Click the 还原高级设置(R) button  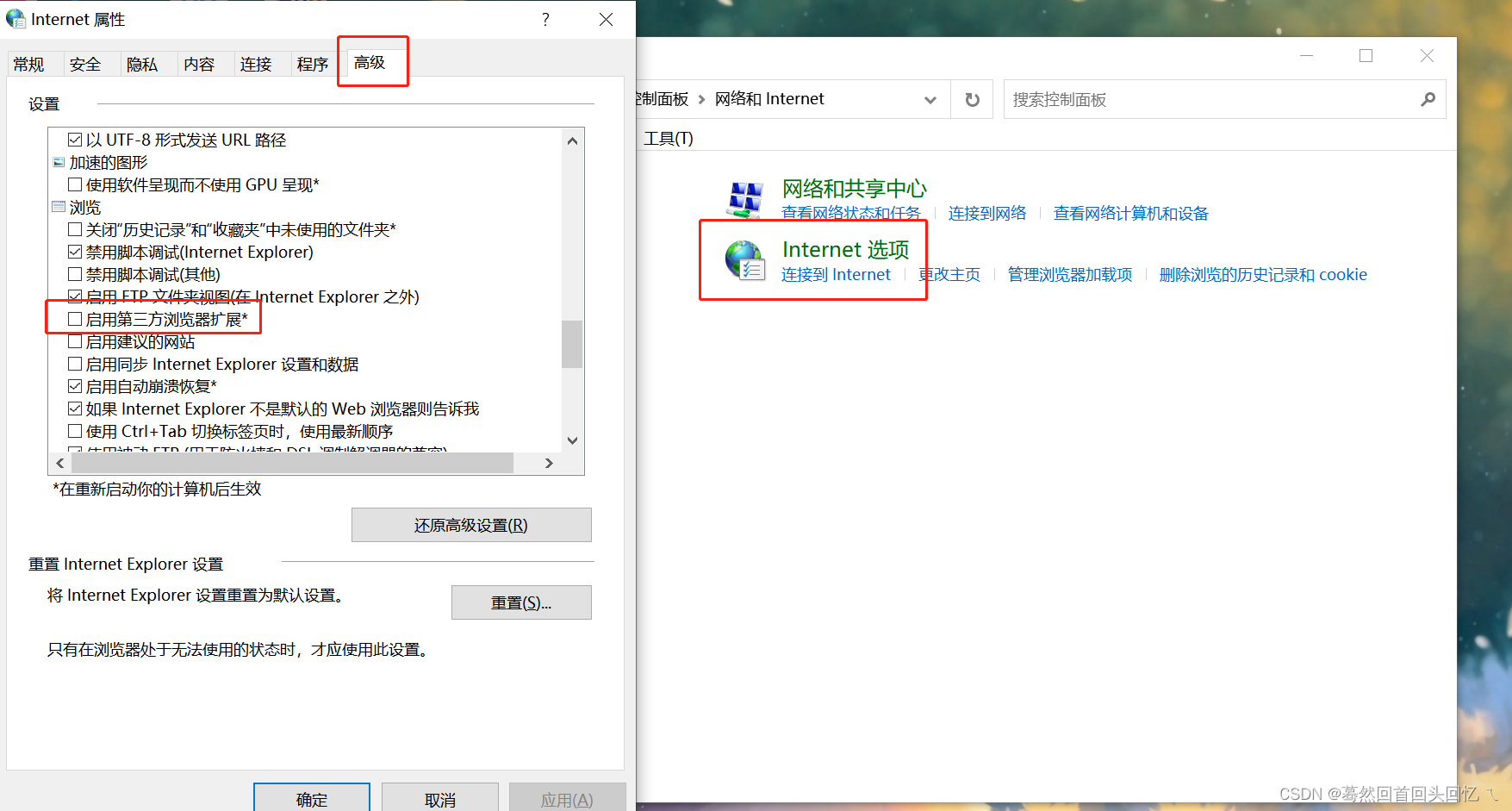pyautogui.click(x=471, y=525)
